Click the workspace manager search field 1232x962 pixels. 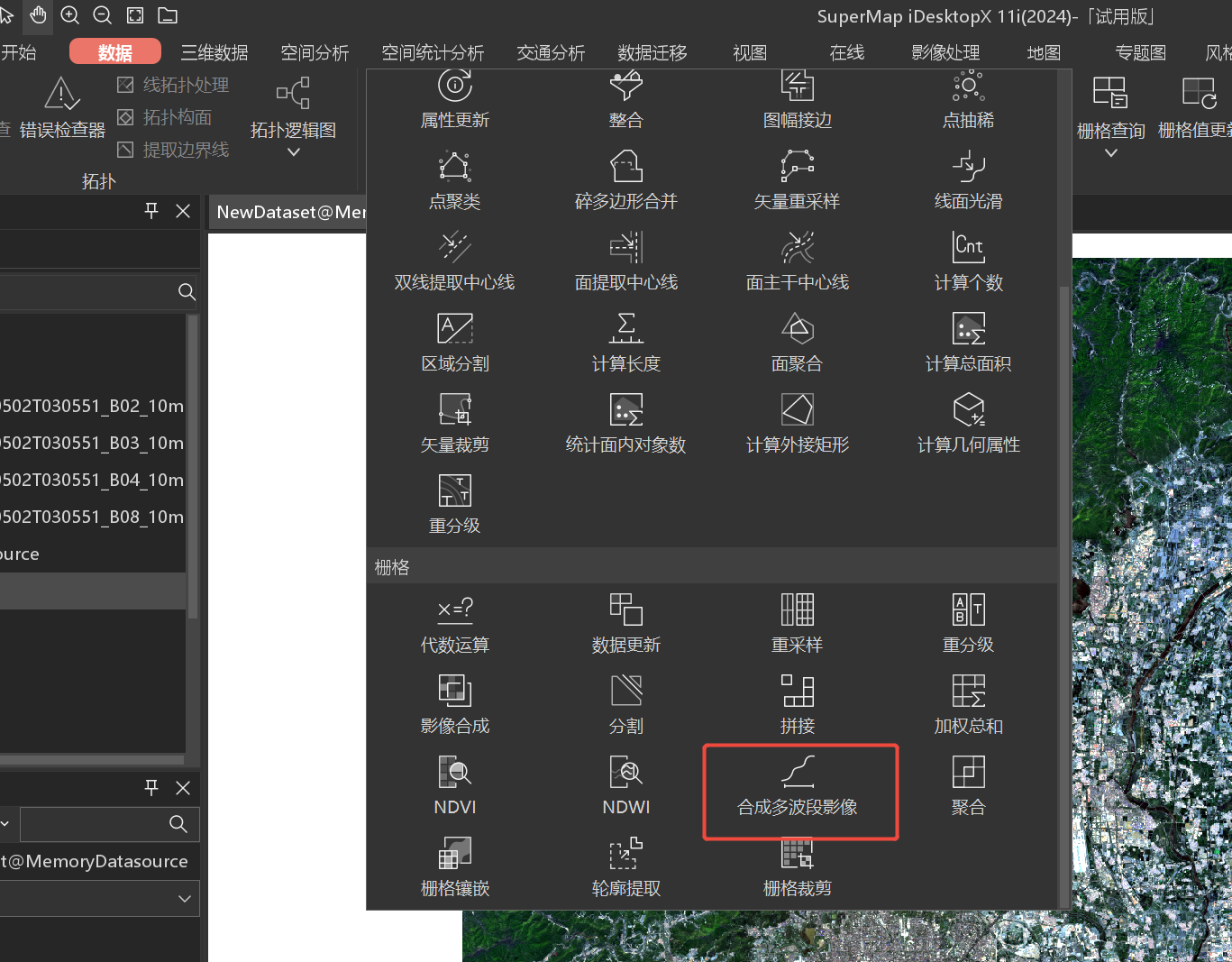tap(99, 292)
